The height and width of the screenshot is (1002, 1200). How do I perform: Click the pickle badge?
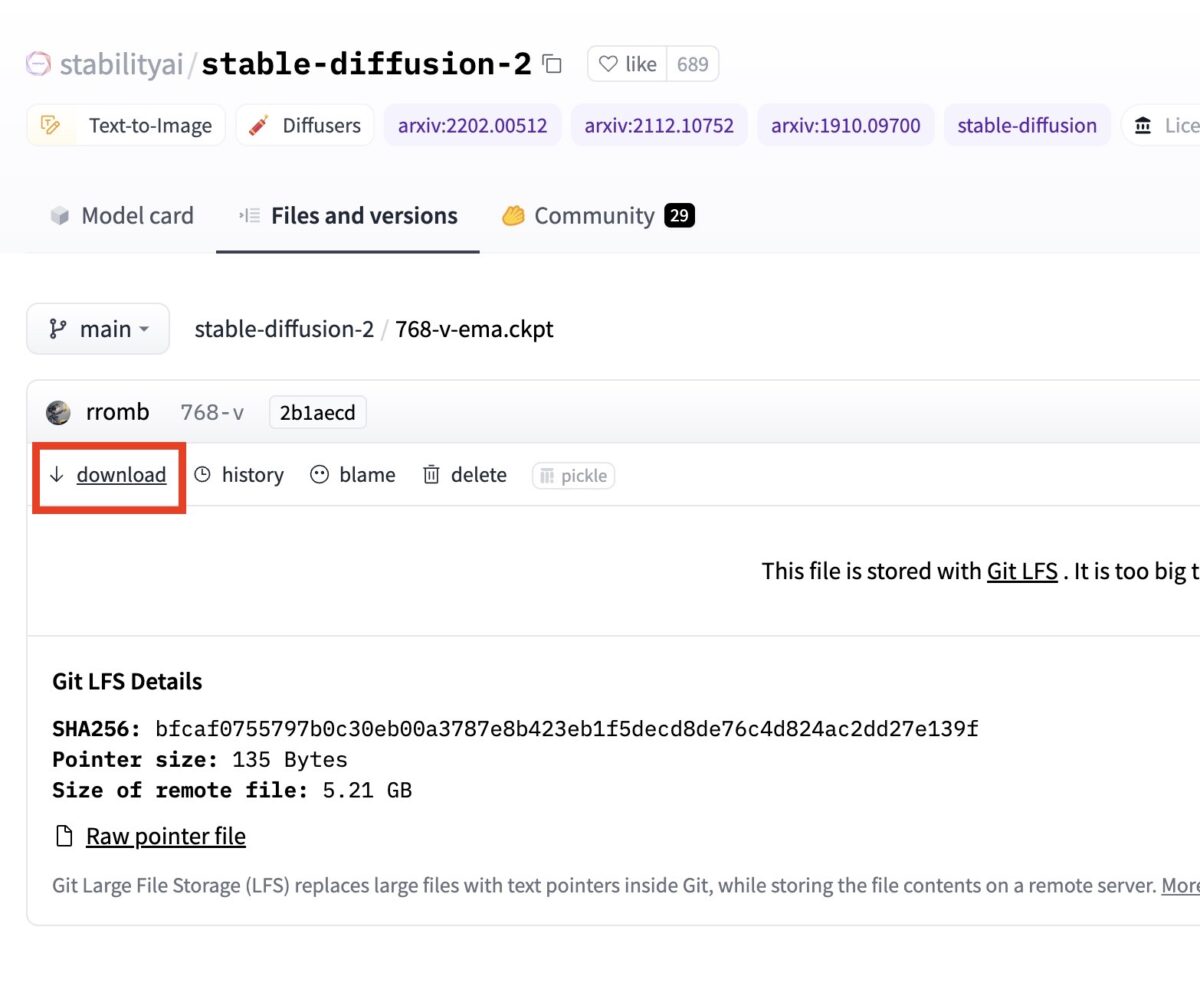click(x=574, y=476)
